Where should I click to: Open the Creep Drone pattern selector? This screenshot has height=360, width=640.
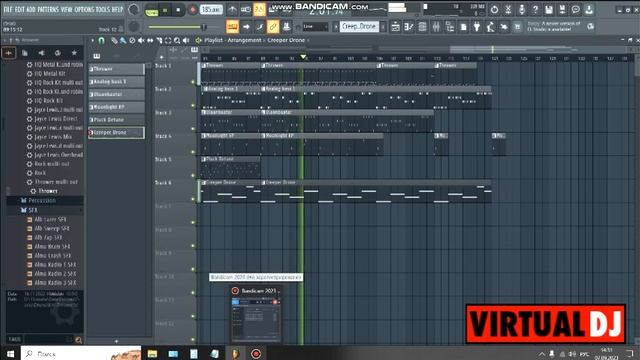tap(359, 27)
